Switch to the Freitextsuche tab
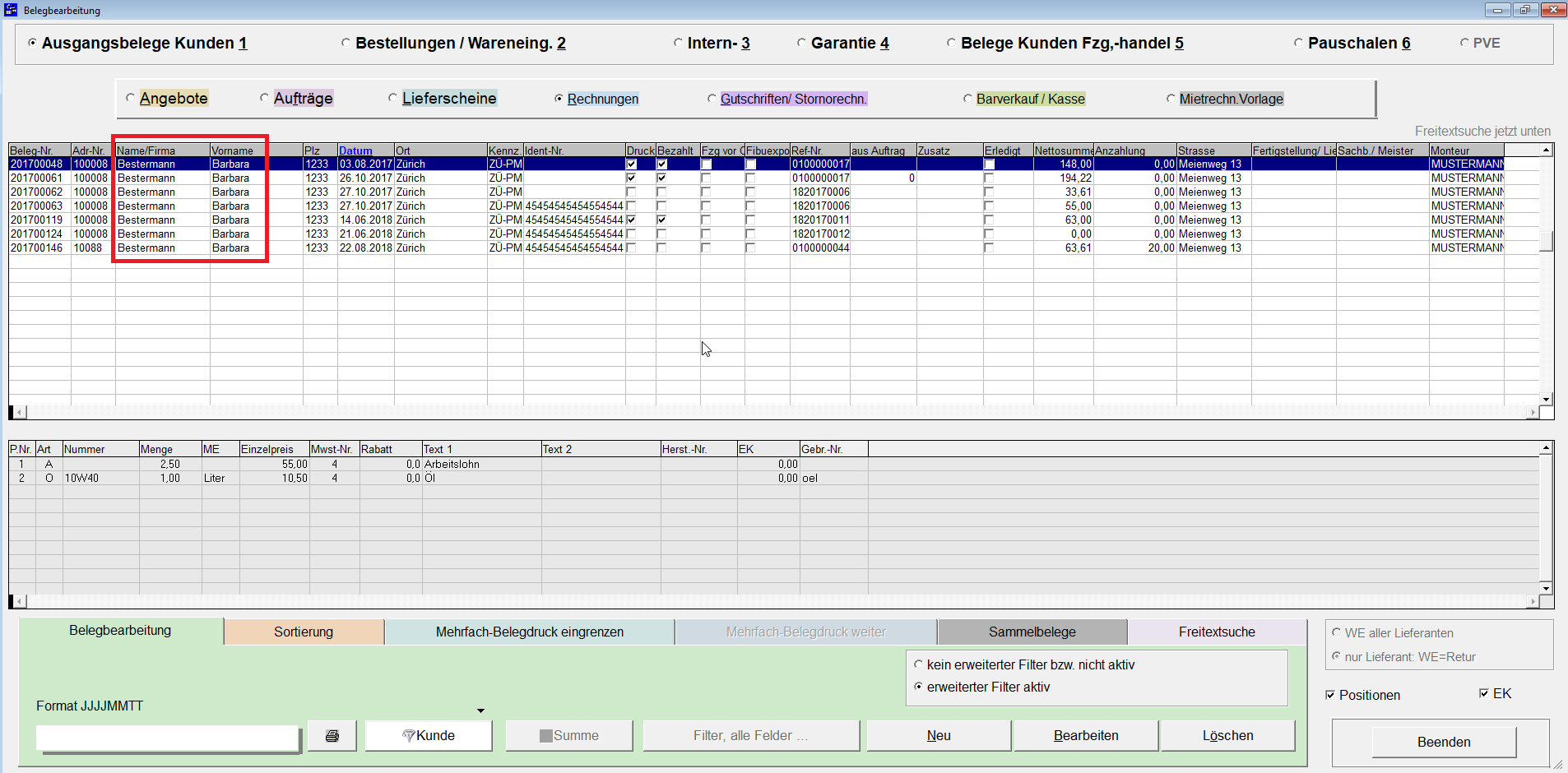The width and height of the screenshot is (1568, 773). [1217, 632]
